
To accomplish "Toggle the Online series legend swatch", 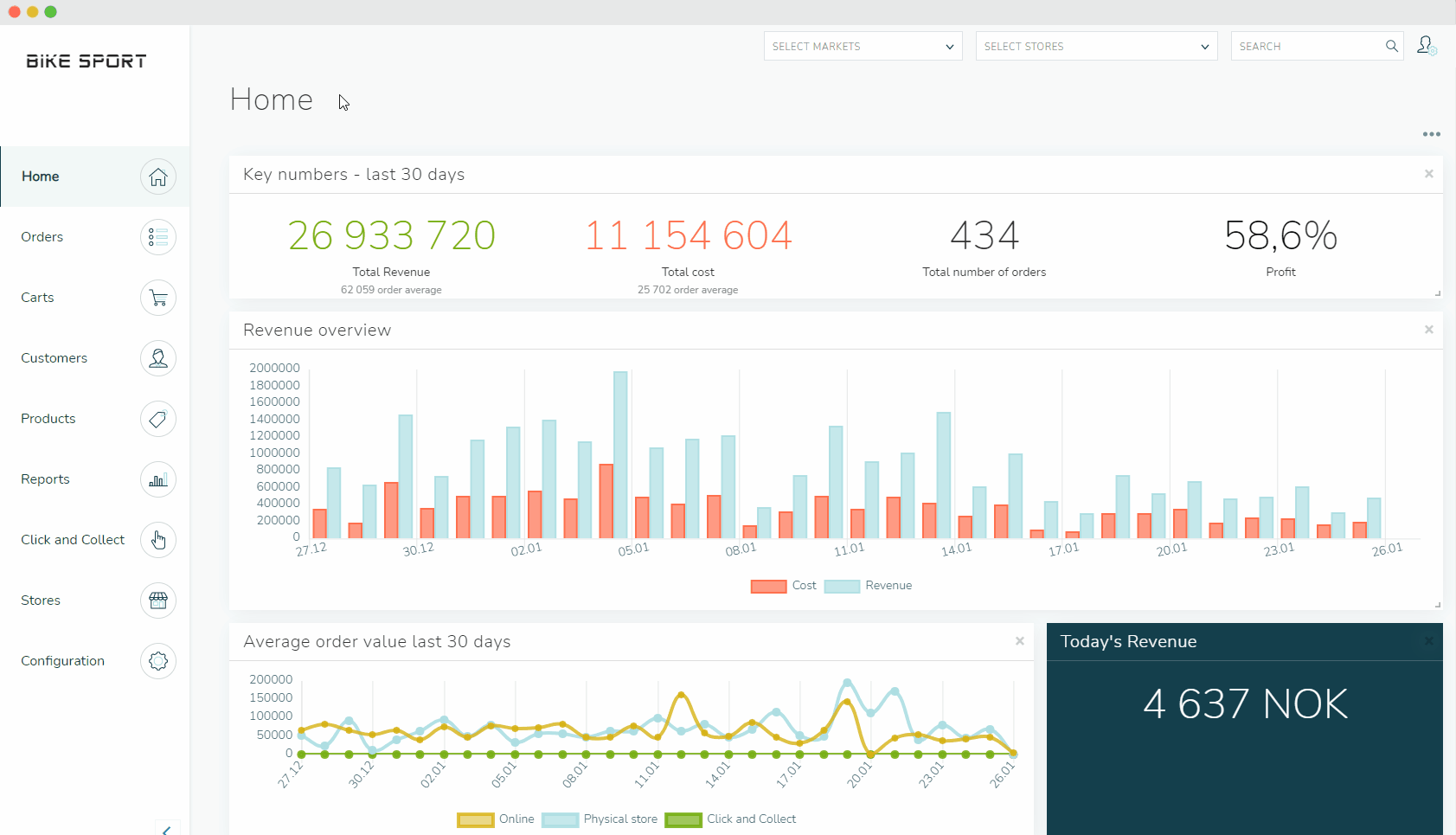I will click(475, 819).
